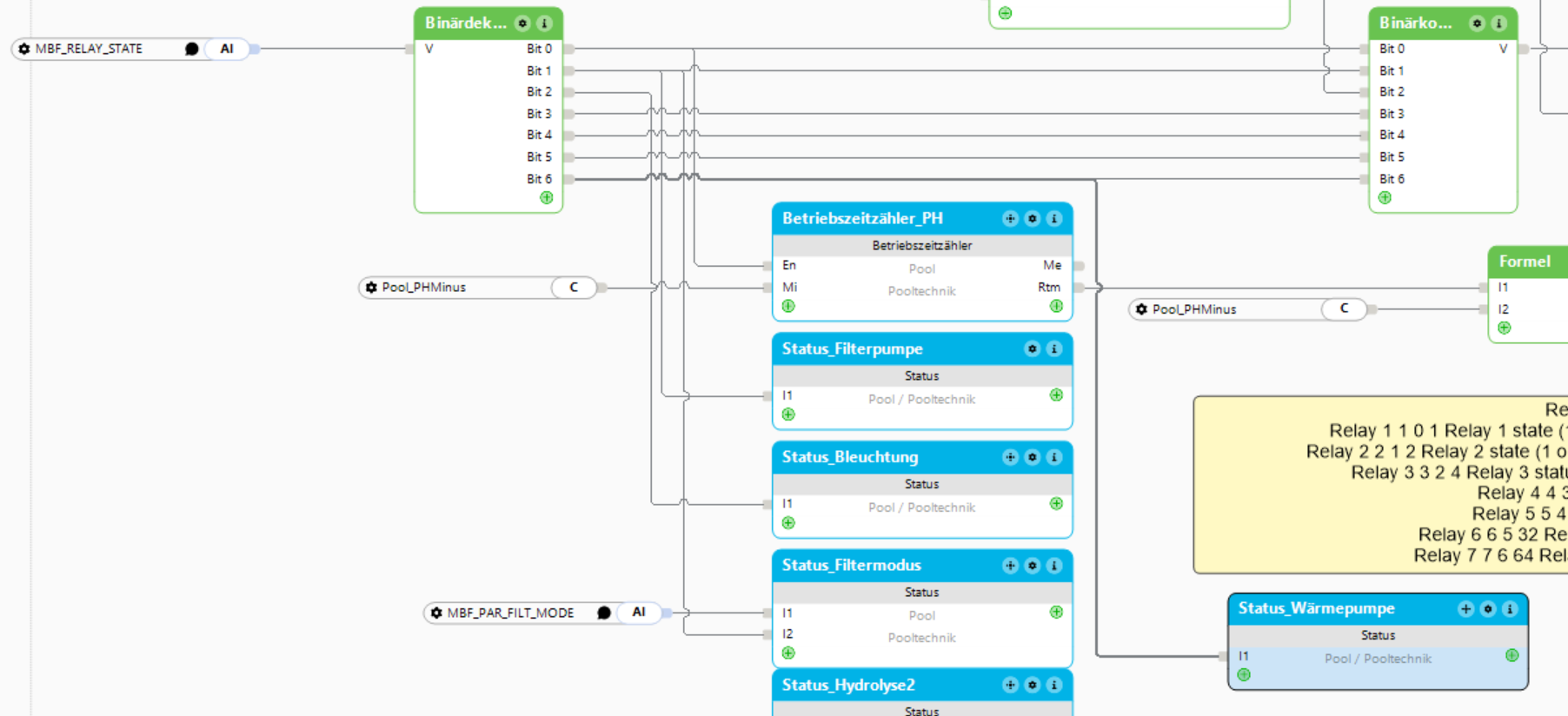The image size is (1568, 716).
Task: Add an output with Binärdek... green plus
Action: (547, 198)
